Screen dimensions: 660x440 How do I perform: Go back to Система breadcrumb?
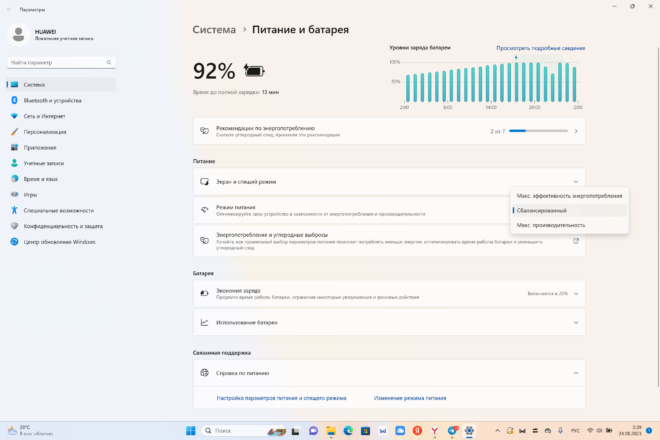[214, 29]
